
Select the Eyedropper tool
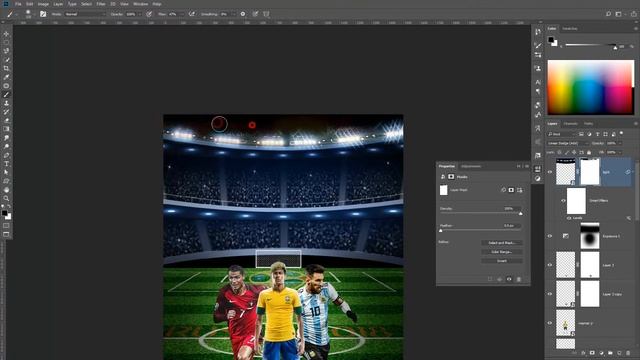click(x=6, y=77)
